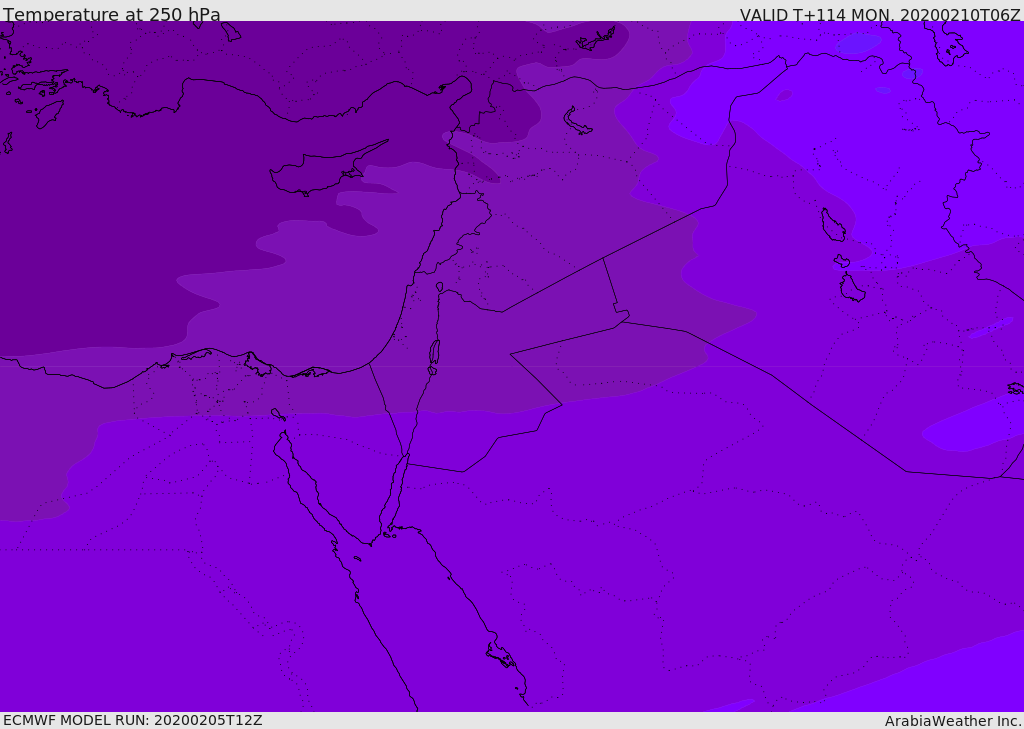Click the 'ECMWF MODEL RUN: 20200205T12Z' footer text
This screenshot has height=729, width=1024.
point(133,721)
